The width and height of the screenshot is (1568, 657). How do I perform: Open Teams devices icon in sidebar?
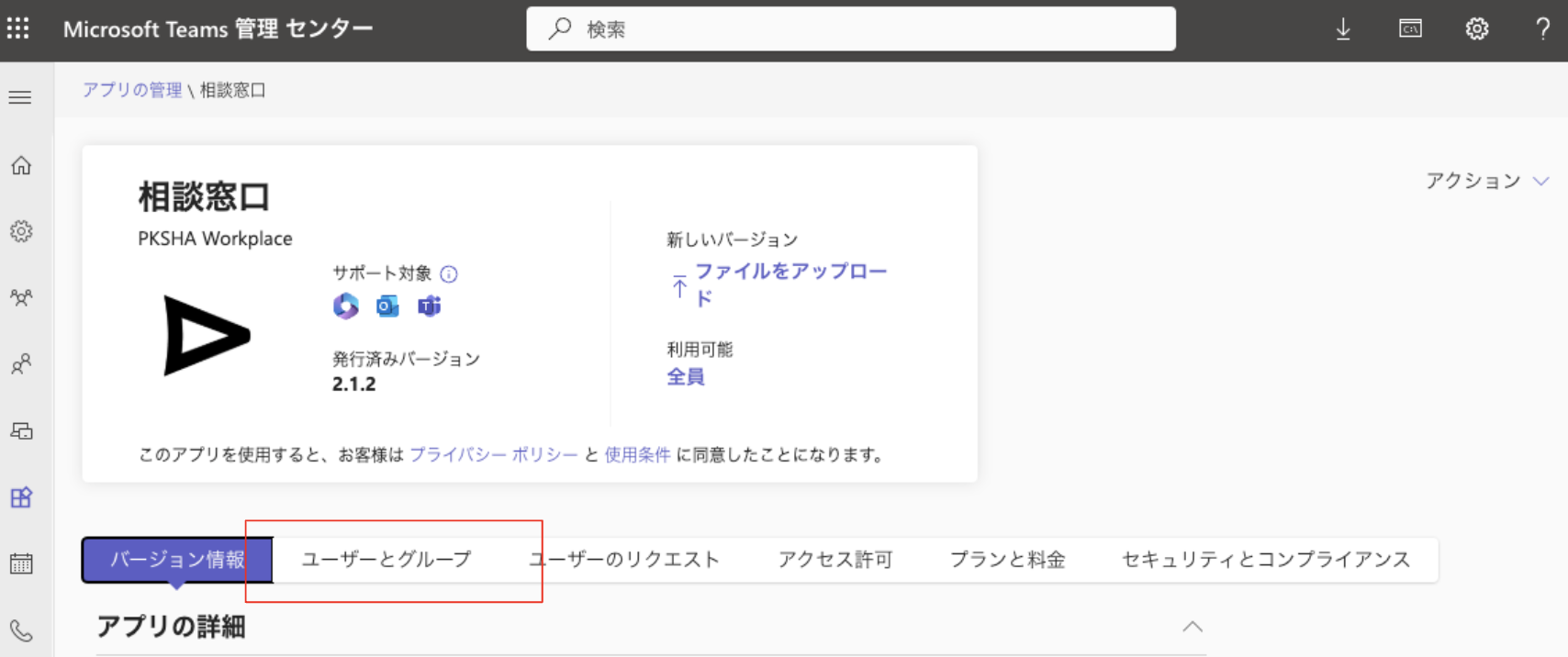pyautogui.click(x=21, y=430)
